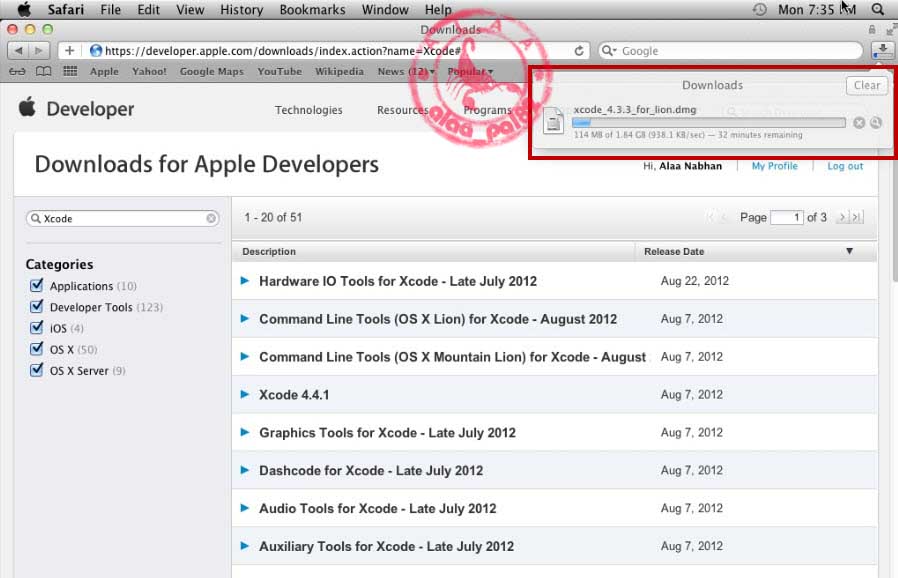898x578 pixels.
Task: Expand Command Line Tools Mountain Lion row
Action: (245, 356)
